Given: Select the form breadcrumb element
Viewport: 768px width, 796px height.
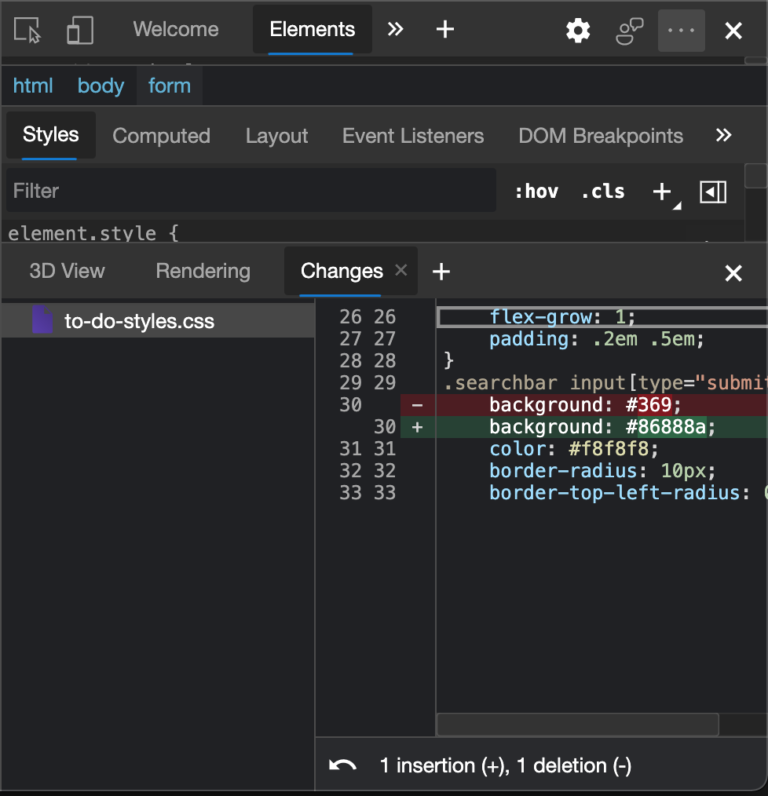Looking at the screenshot, I should point(169,86).
